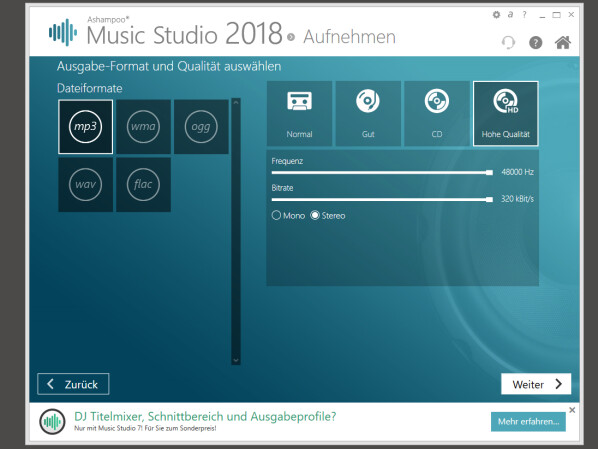Click the 320 kBit/s bitrate value
The width and height of the screenshot is (598, 449).
(517, 199)
